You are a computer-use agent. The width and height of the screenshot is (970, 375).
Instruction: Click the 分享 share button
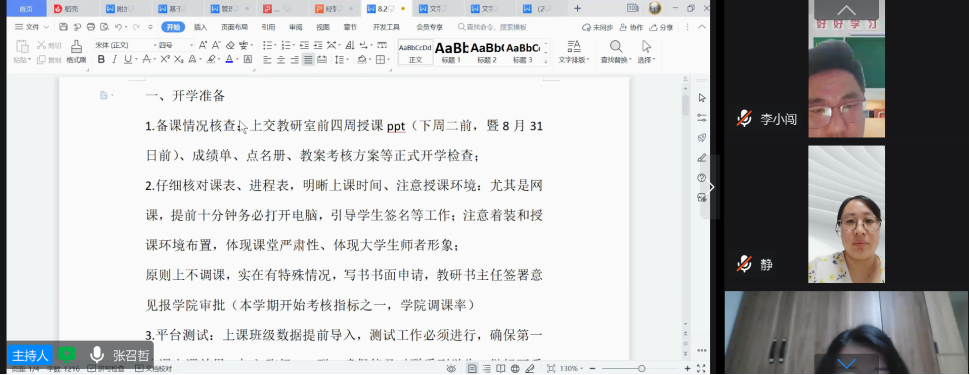pyautogui.click(x=661, y=27)
